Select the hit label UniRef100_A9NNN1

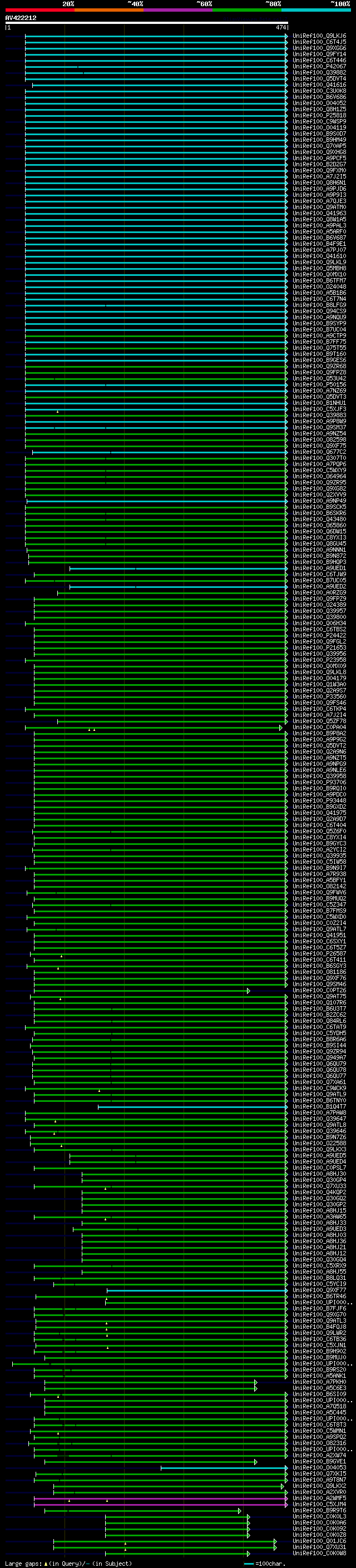[x=319, y=550]
